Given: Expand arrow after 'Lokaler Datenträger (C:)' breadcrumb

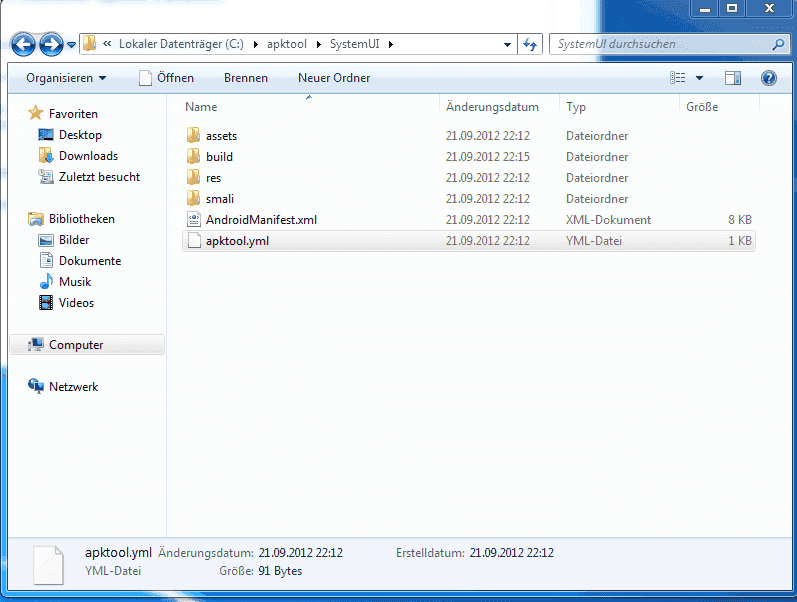Looking at the screenshot, I should (x=255, y=44).
